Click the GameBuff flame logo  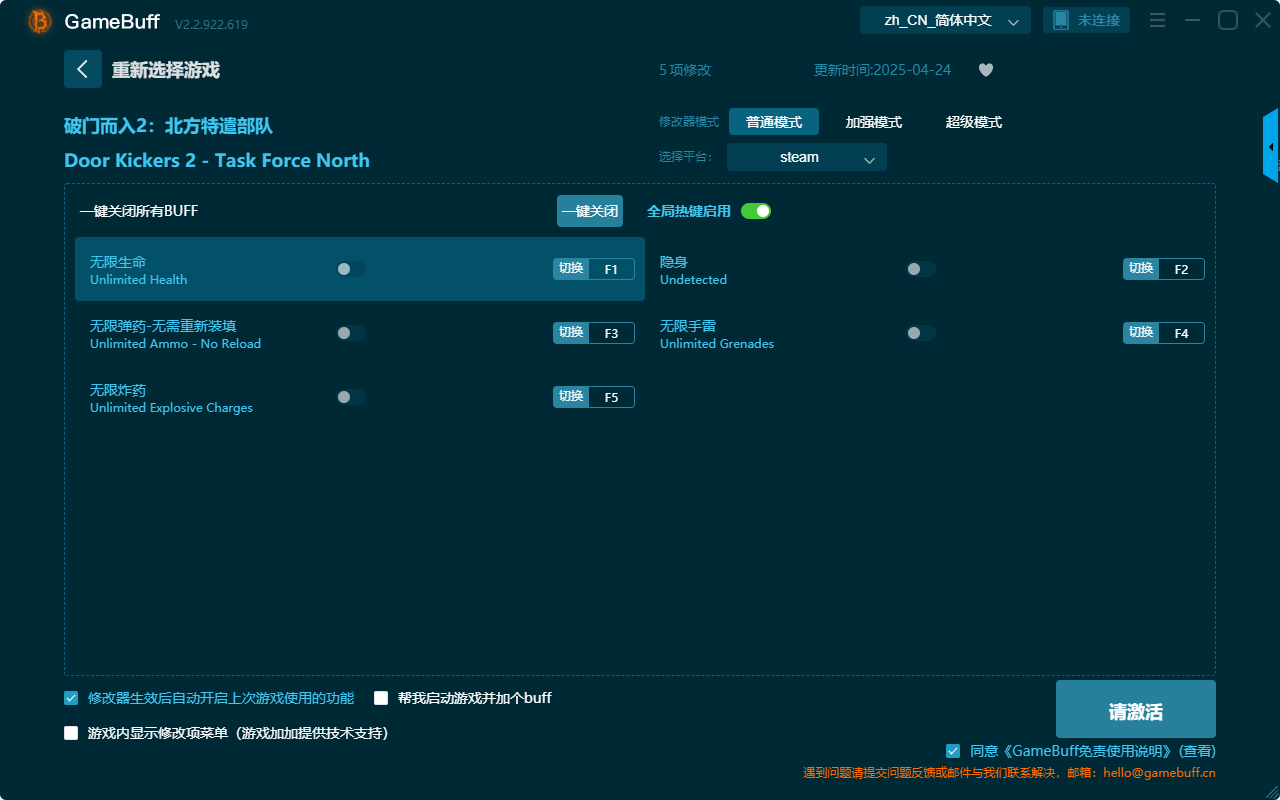(38, 20)
